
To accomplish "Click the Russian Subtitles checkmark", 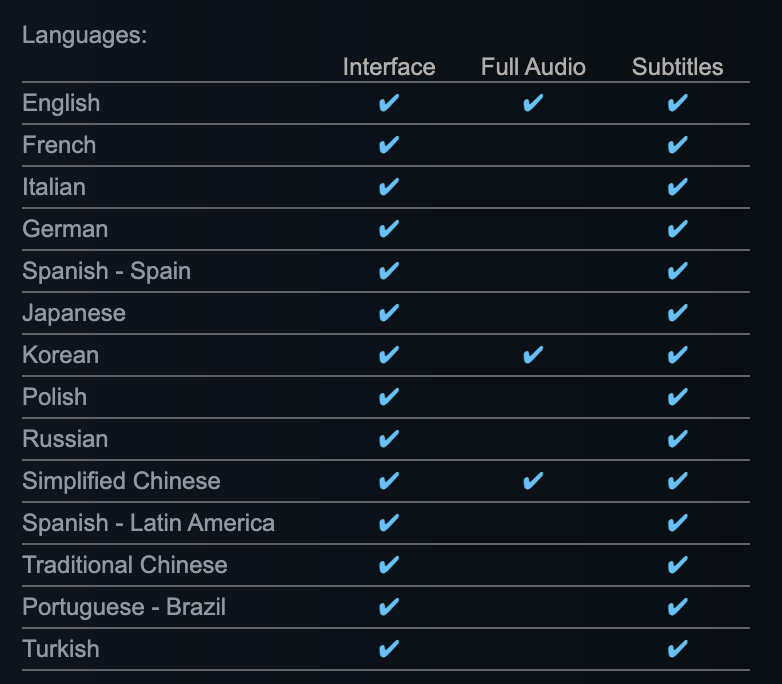I will (677, 439).
